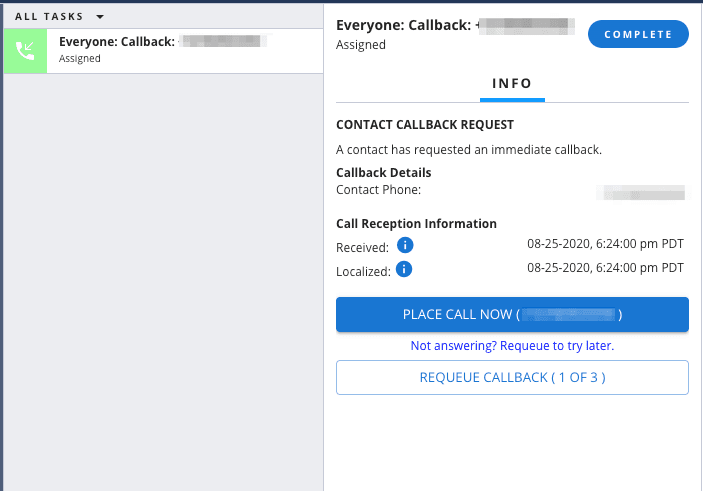Click the Received timestamp value

[605, 243]
